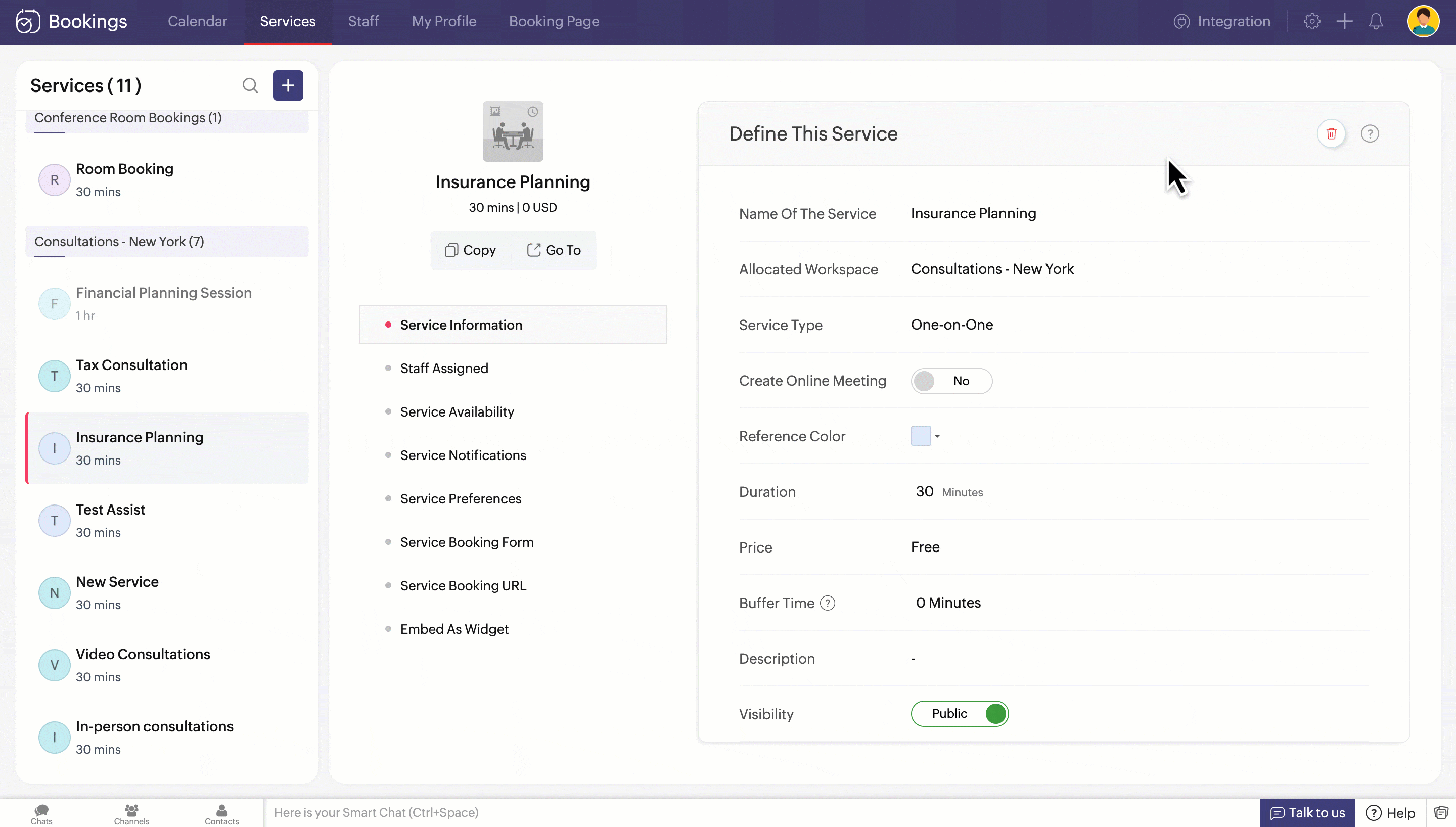This screenshot has width=1456, height=827.
Task: Click the Talk to us button
Action: 1307,813
